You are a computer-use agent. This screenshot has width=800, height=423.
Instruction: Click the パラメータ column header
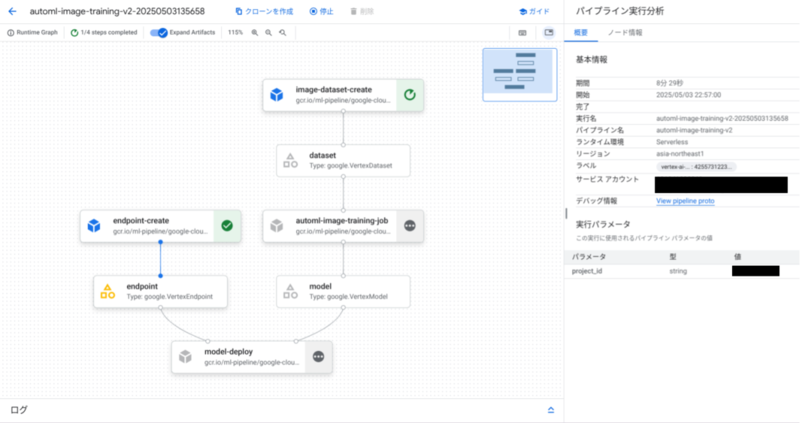pyautogui.click(x=589, y=257)
